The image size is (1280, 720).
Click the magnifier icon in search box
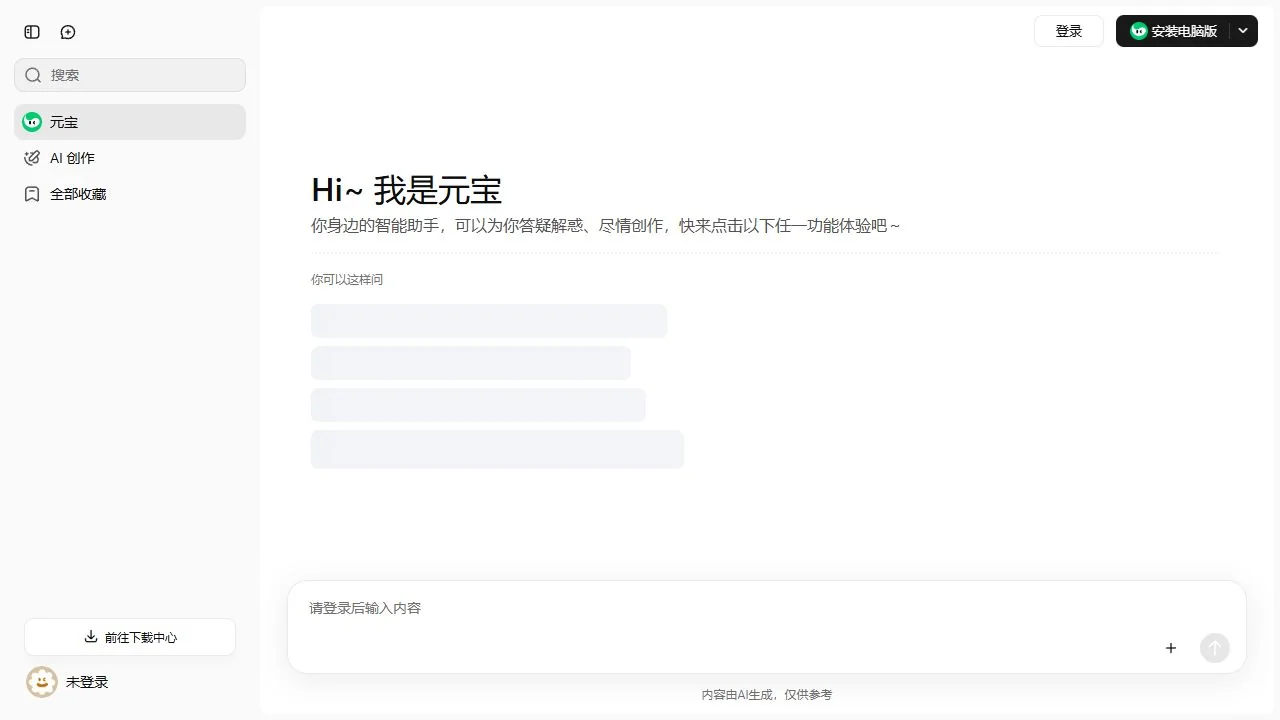point(33,75)
